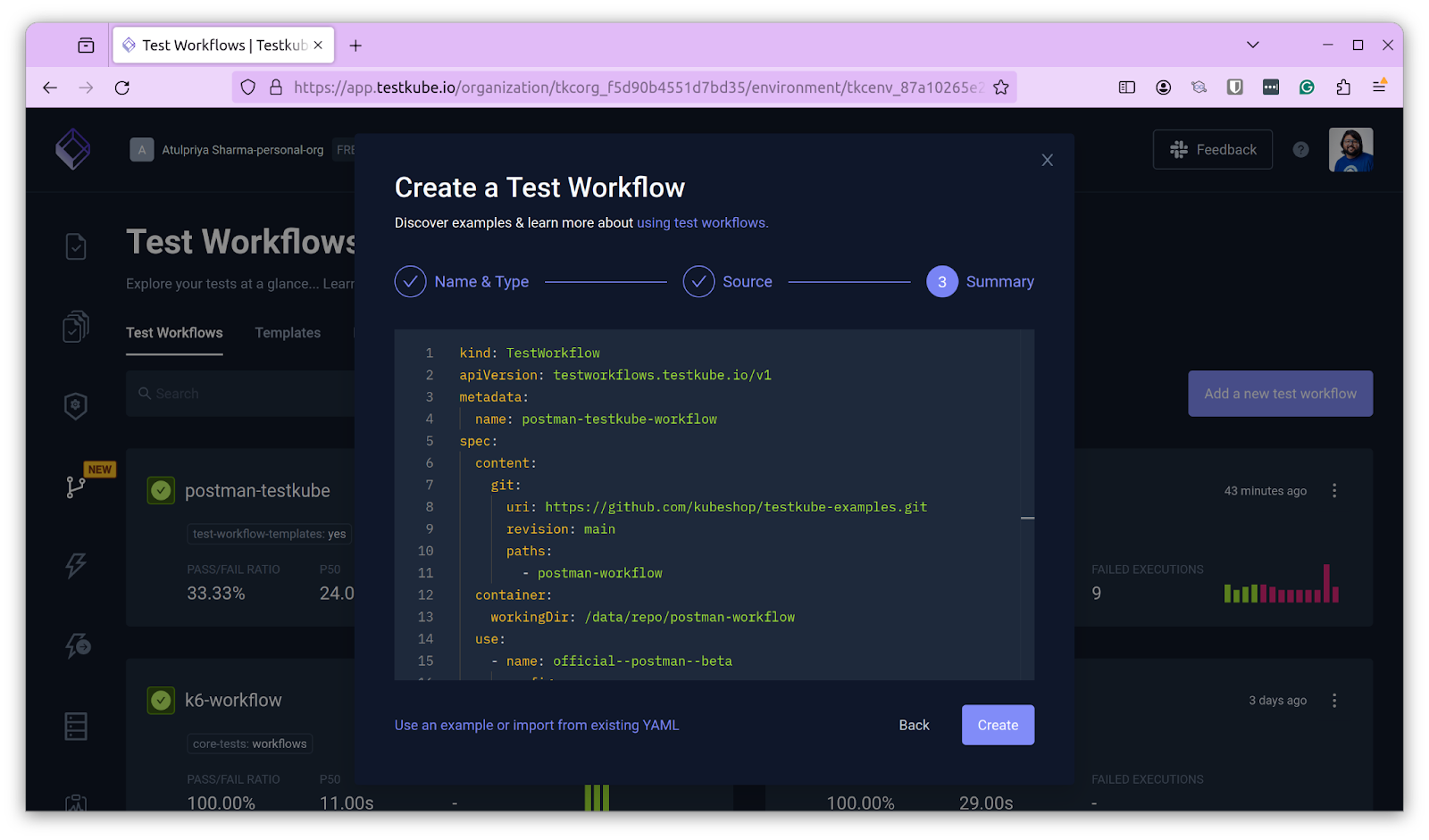
Task: Open postman-testkube workflow more options menu
Action: (x=1334, y=491)
